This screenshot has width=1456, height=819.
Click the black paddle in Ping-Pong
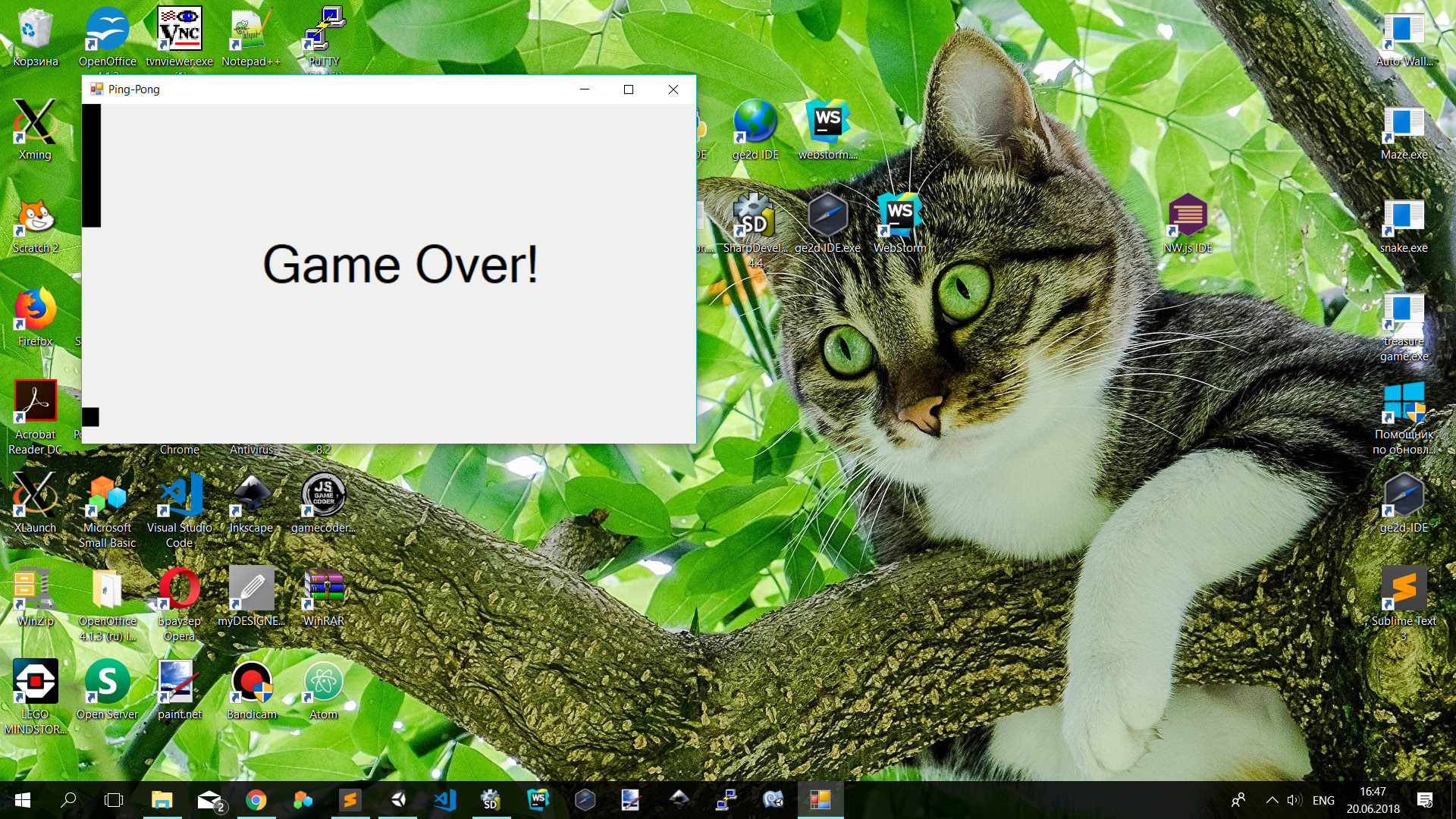[91, 165]
